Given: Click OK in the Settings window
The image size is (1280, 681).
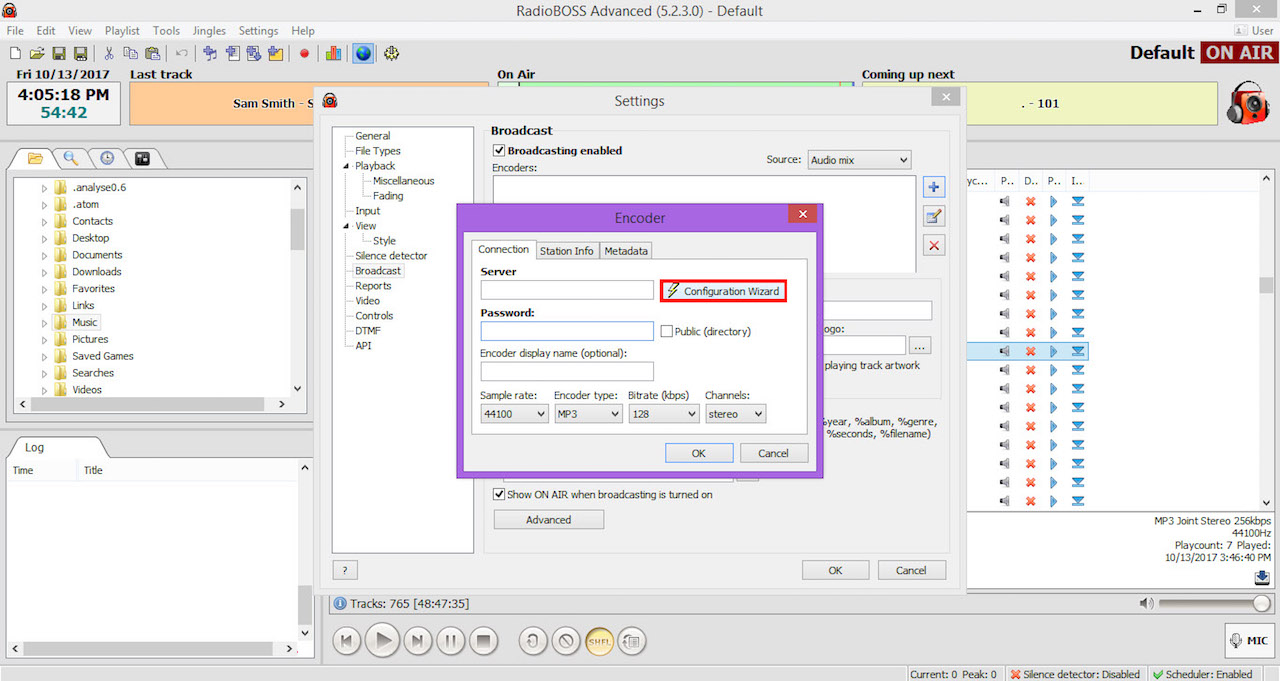Looking at the screenshot, I should click(835, 570).
